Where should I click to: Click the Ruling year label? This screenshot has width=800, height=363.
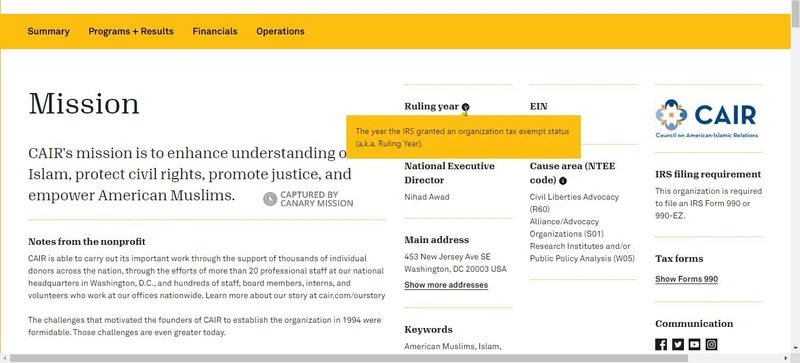[431, 106]
